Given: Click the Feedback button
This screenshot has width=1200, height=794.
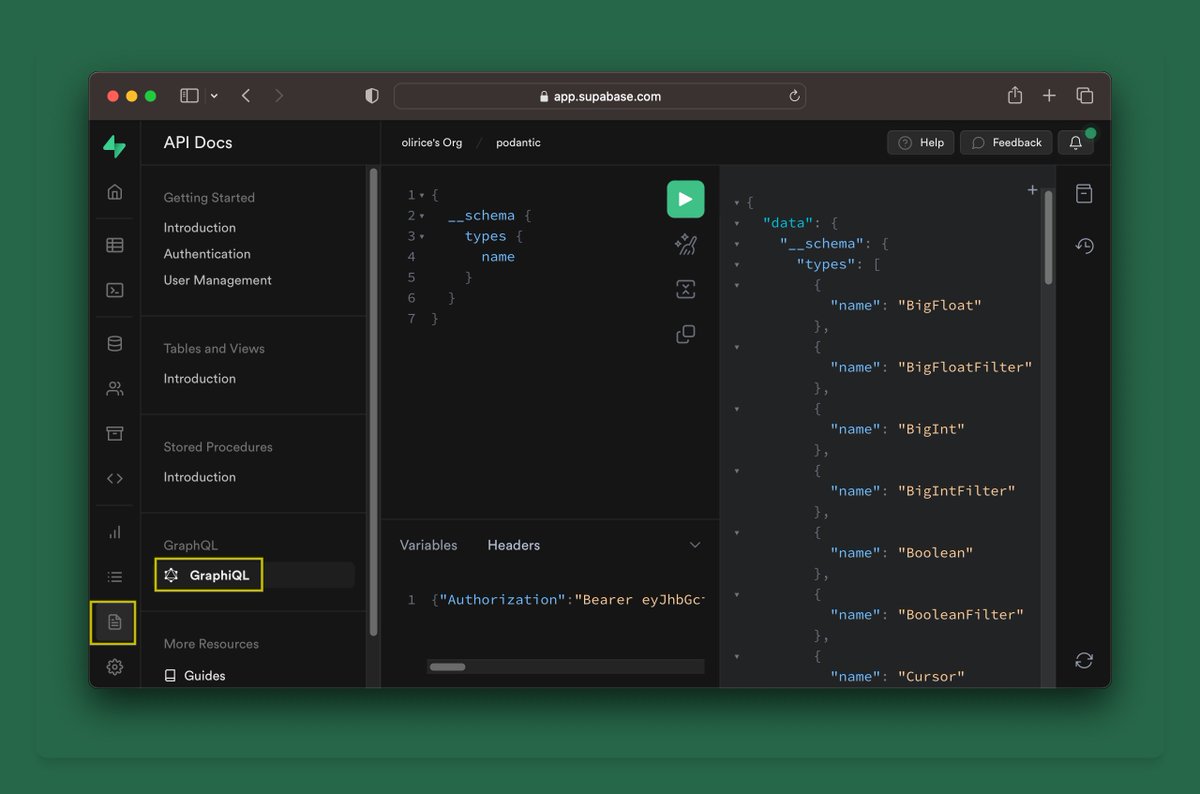Looking at the screenshot, I should [1007, 143].
